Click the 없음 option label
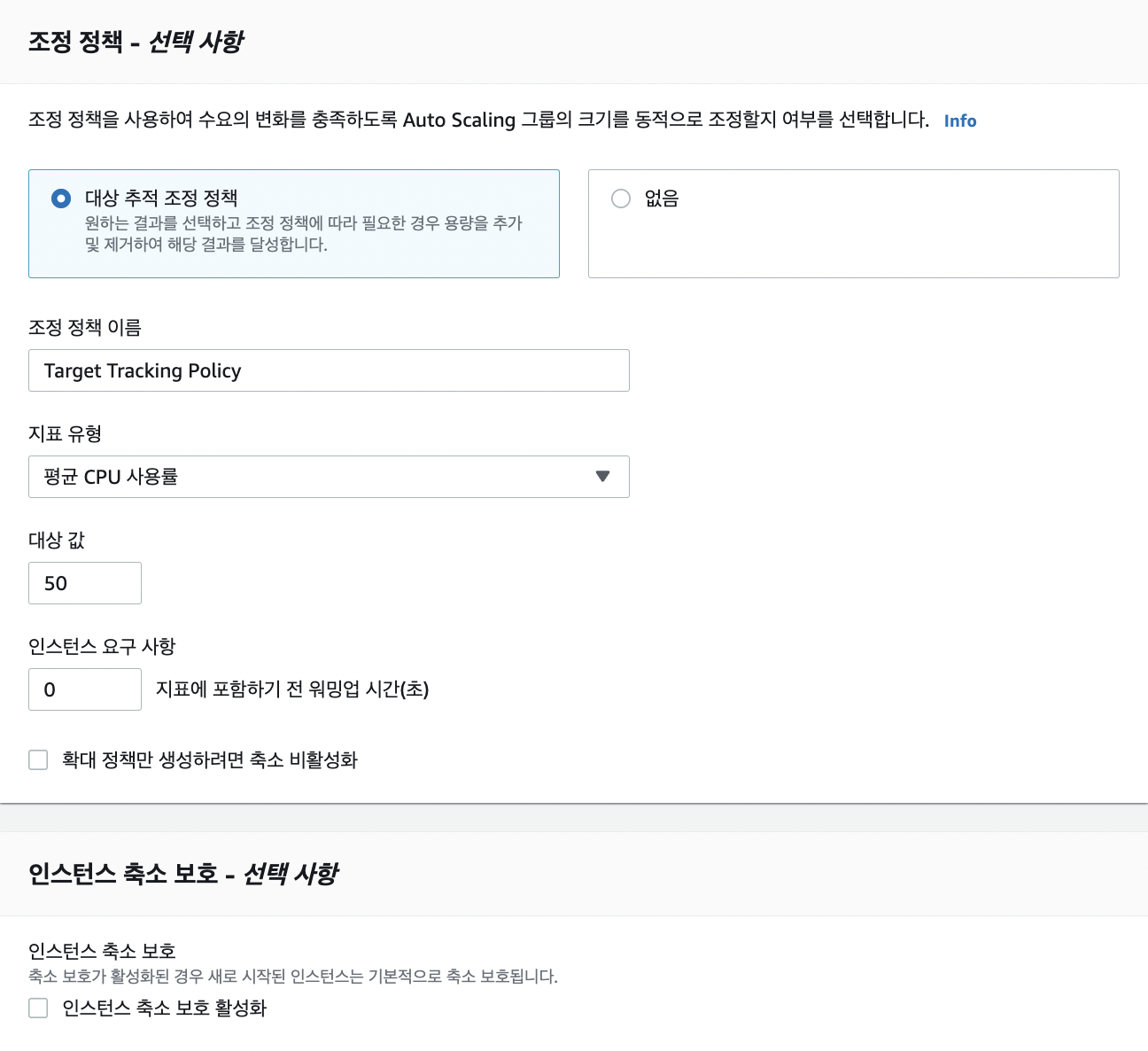This screenshot has height=1051, width=1148. point(662,199)
